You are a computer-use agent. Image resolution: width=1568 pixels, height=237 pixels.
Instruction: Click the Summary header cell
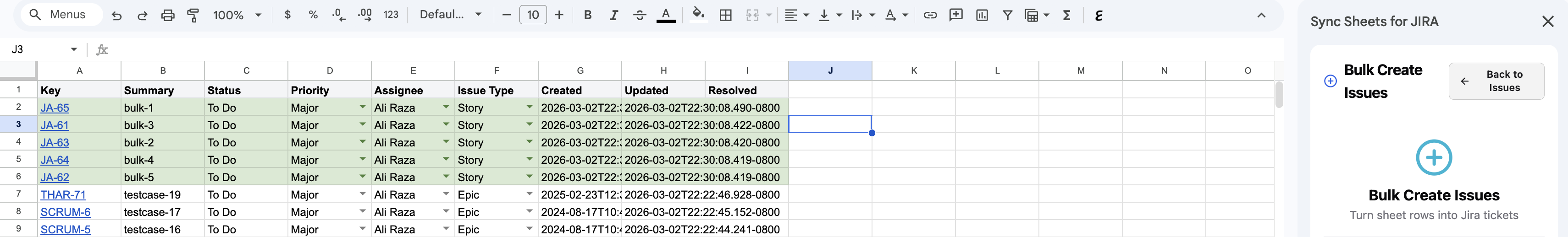coord(162,90)
